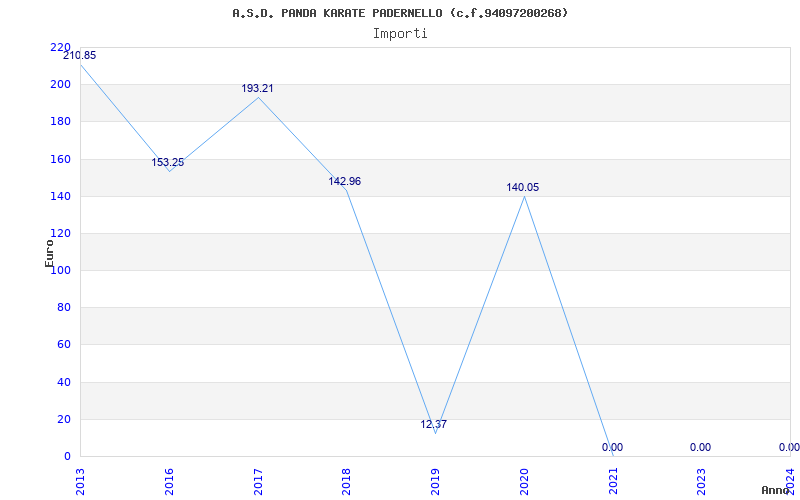Viewport: 800px width, 500px height.
Task: Click the 2021 x-axis label
Action: click(x=613, y=482)
